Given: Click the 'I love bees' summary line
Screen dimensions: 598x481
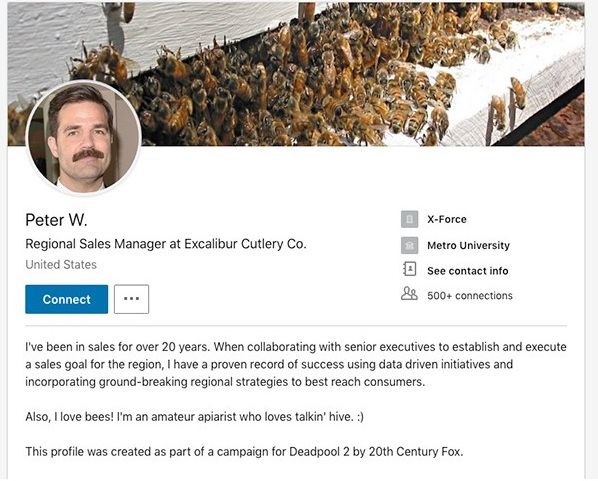Looking at the screenshot, I should (x=195, y=417).
